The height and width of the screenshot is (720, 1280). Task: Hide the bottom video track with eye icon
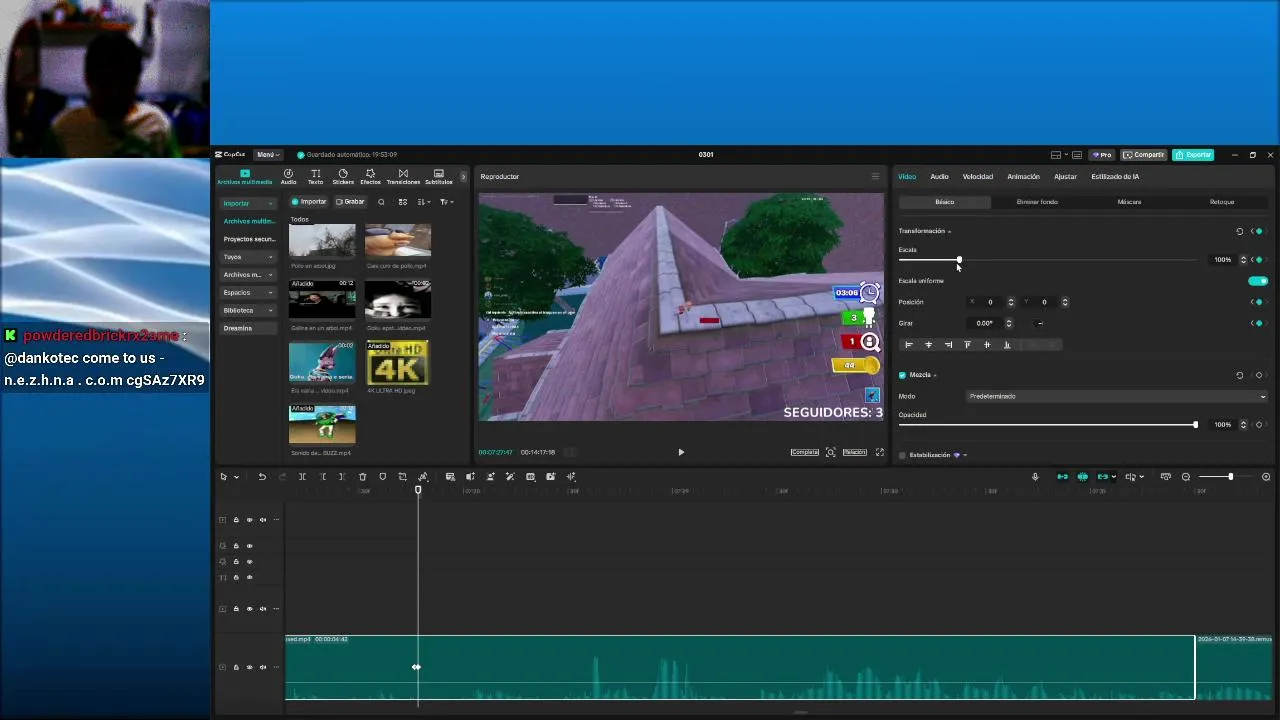pos(250,667)
